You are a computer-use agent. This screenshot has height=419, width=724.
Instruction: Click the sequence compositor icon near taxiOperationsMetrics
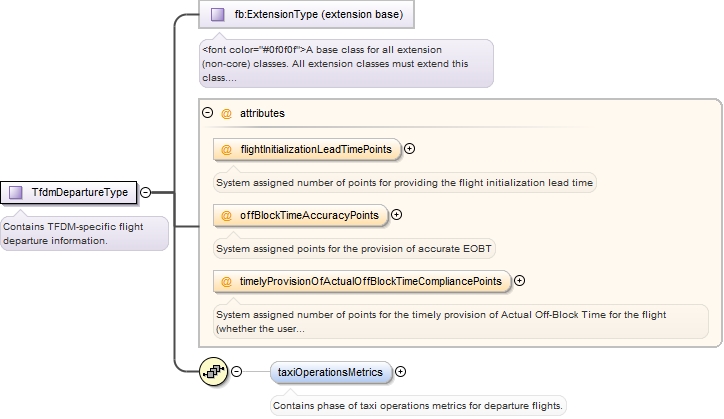(213, 371)
